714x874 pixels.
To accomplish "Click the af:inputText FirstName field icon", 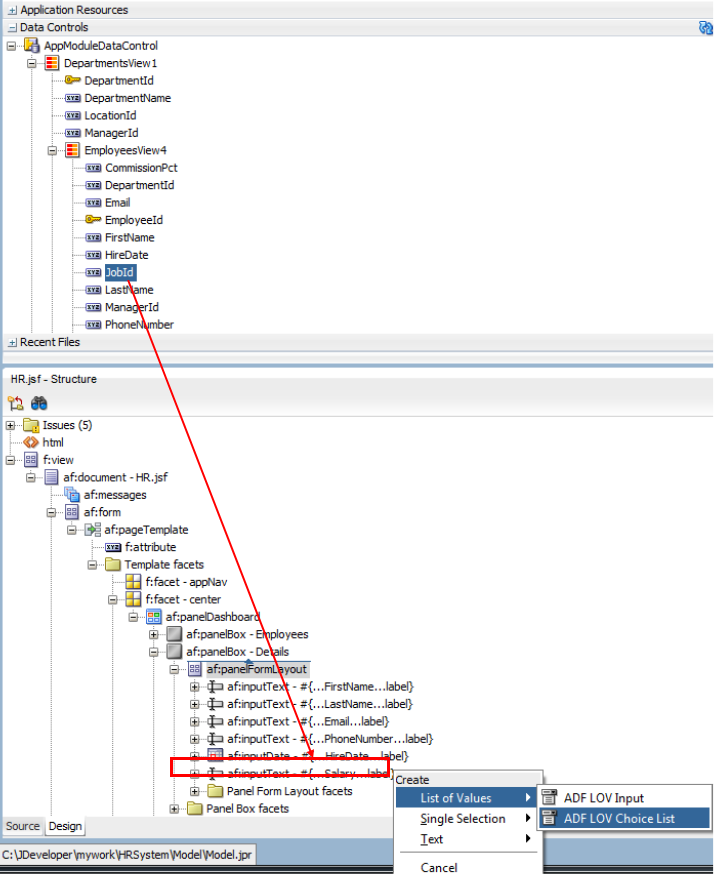I will [x=215, y=687].
